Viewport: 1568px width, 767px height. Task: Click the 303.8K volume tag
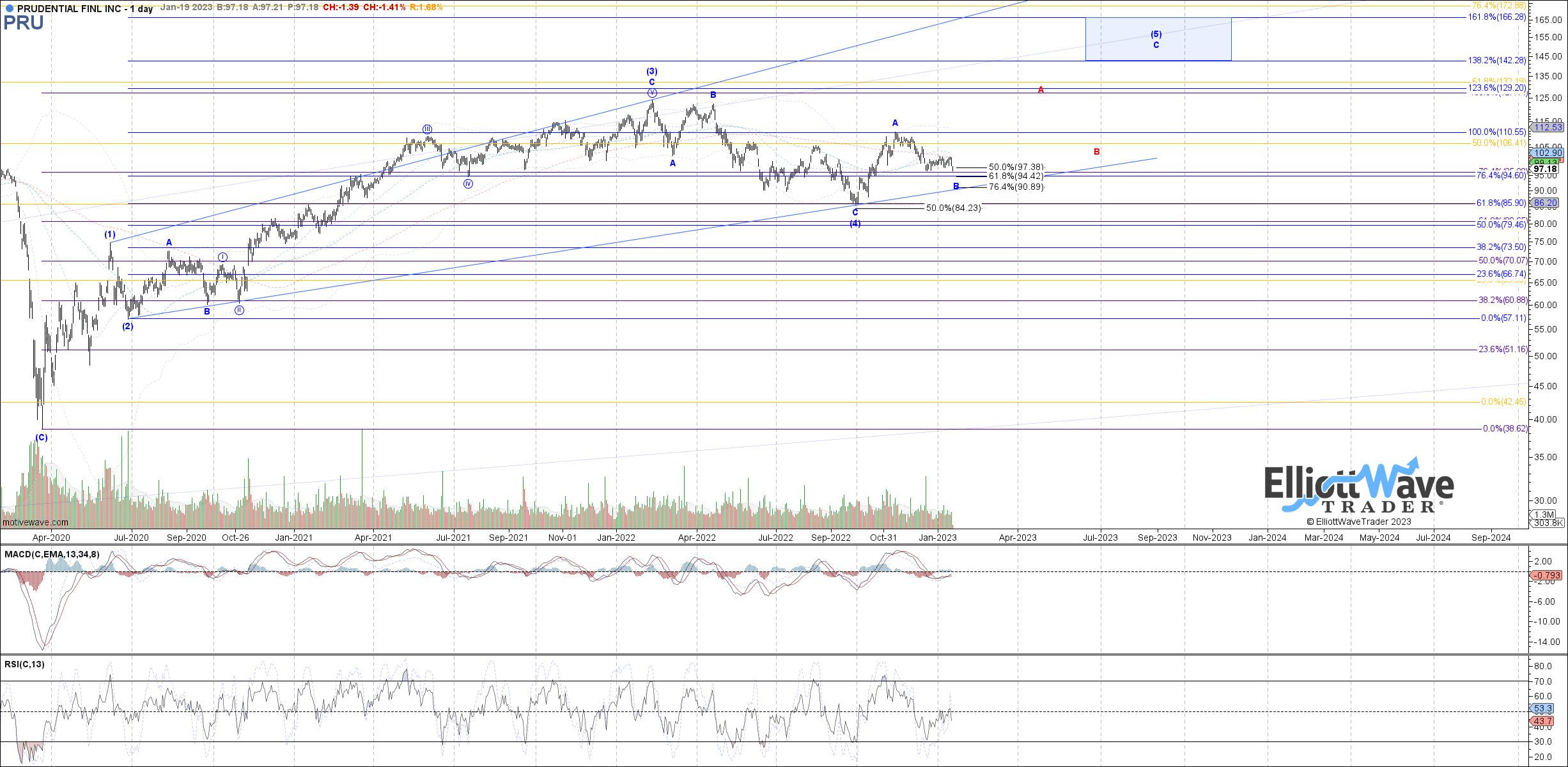point(1548,523)
